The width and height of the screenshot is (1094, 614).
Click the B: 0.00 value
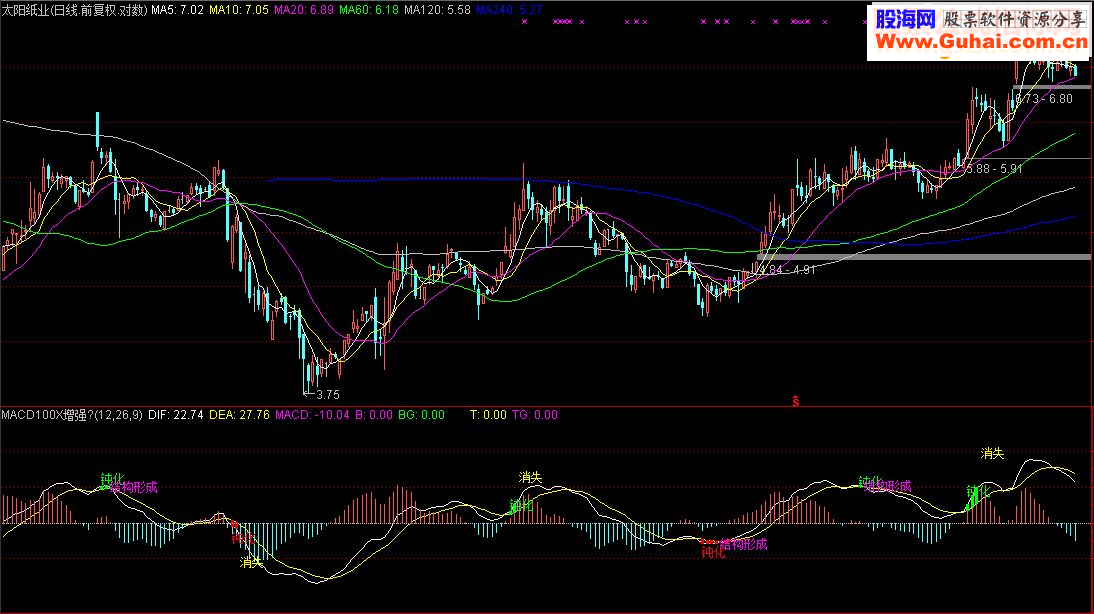coord(374,415)
